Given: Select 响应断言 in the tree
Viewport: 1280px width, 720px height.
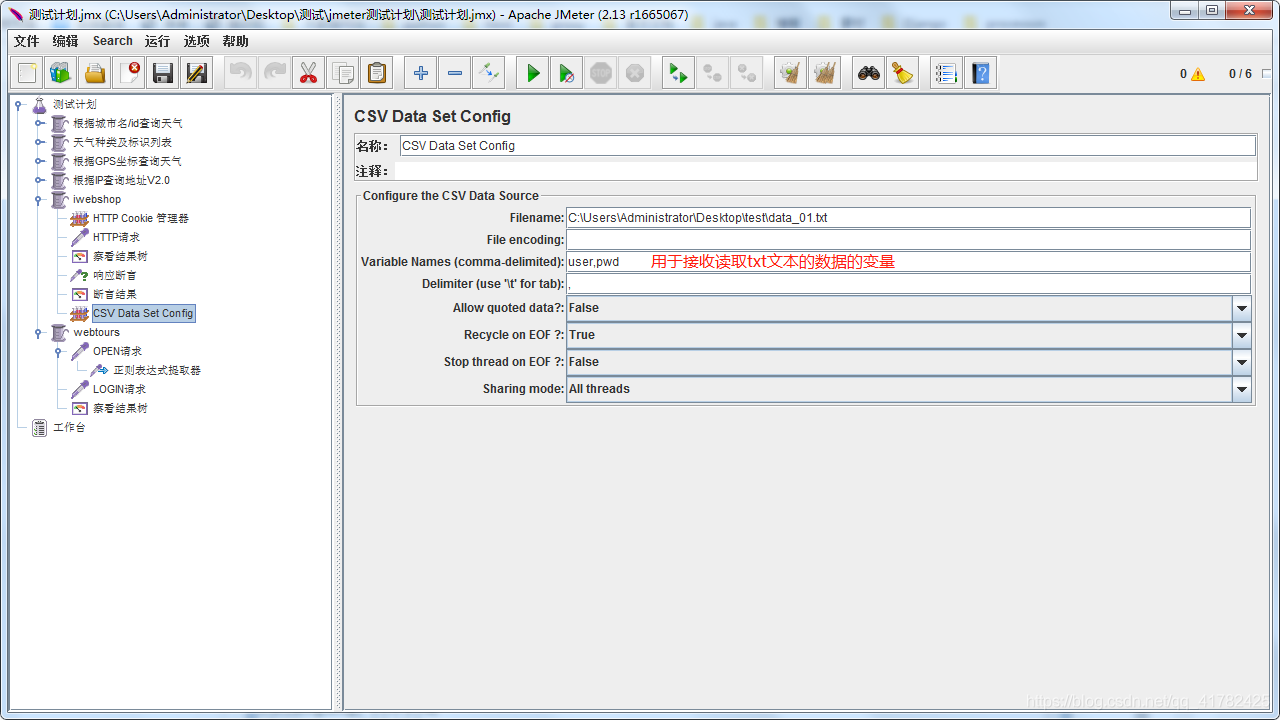Looking at the screenshot, I should click(114, 275).
